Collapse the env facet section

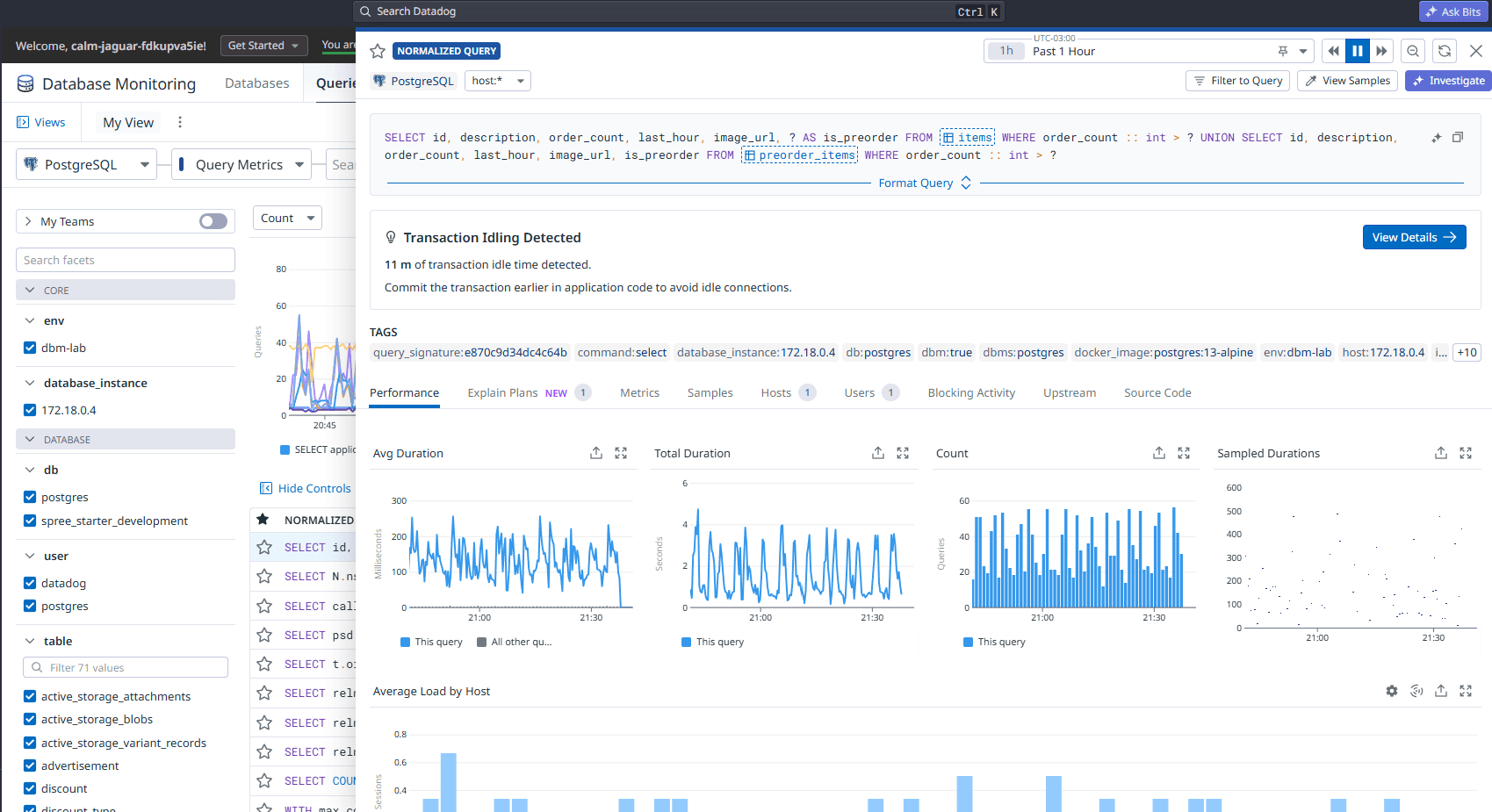[30, 320]
